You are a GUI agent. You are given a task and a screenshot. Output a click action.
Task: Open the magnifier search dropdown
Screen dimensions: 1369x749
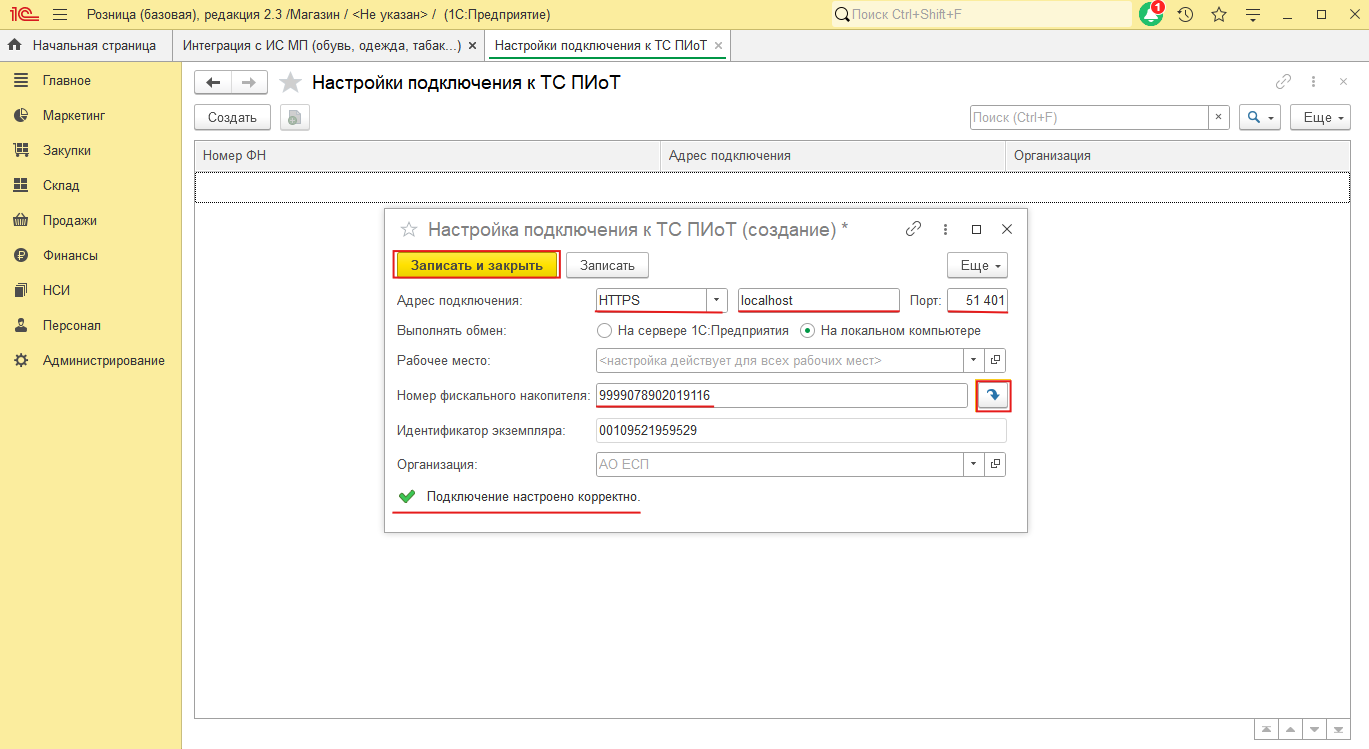coord(1260,118)
